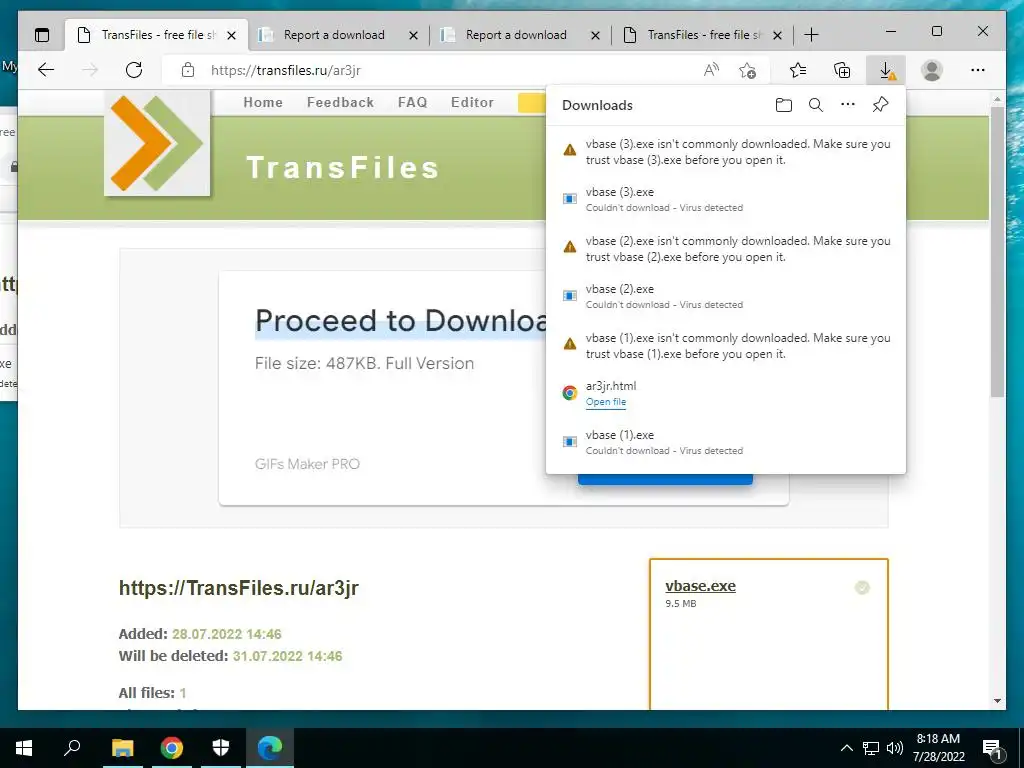Click the Open file link for ar3jr.html

pos(605,402)
